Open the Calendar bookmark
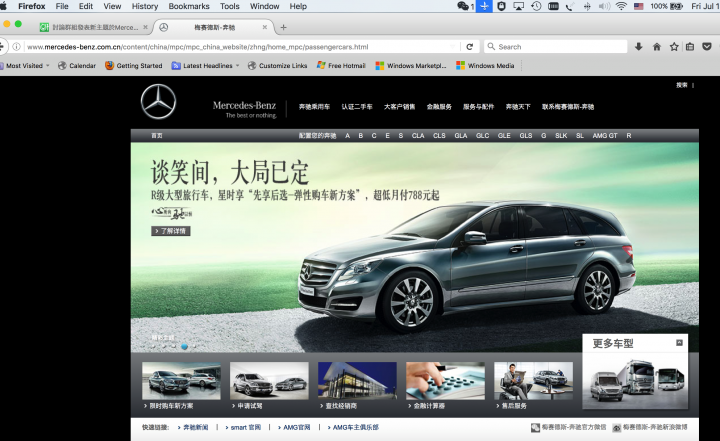Viewport: 720px width, 441px height. [x=77, y=66]
